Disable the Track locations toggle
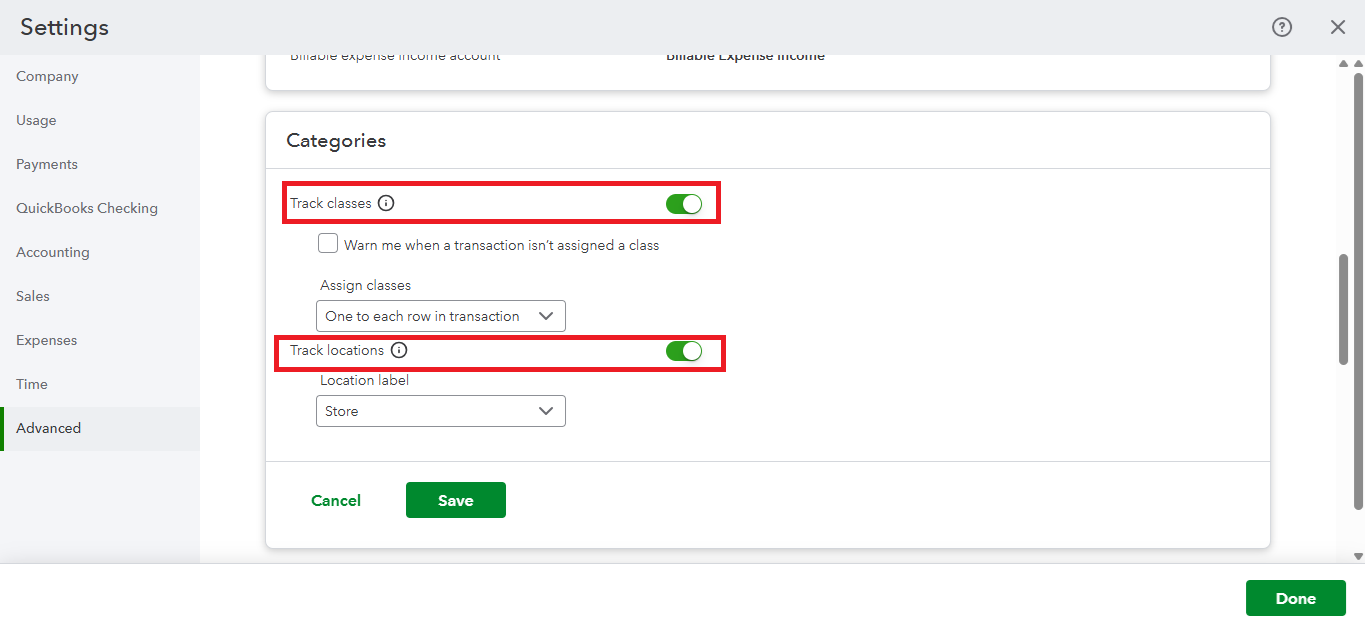1365x631 pixels. click(684, 351)
